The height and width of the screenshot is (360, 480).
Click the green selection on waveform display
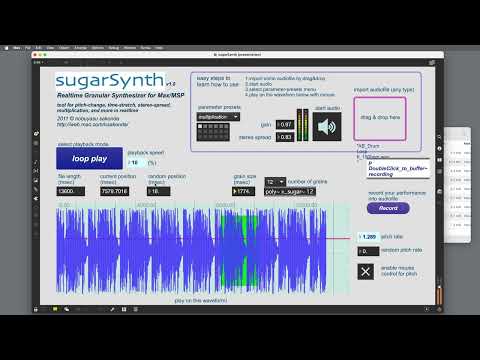click(x=240, y=251)
